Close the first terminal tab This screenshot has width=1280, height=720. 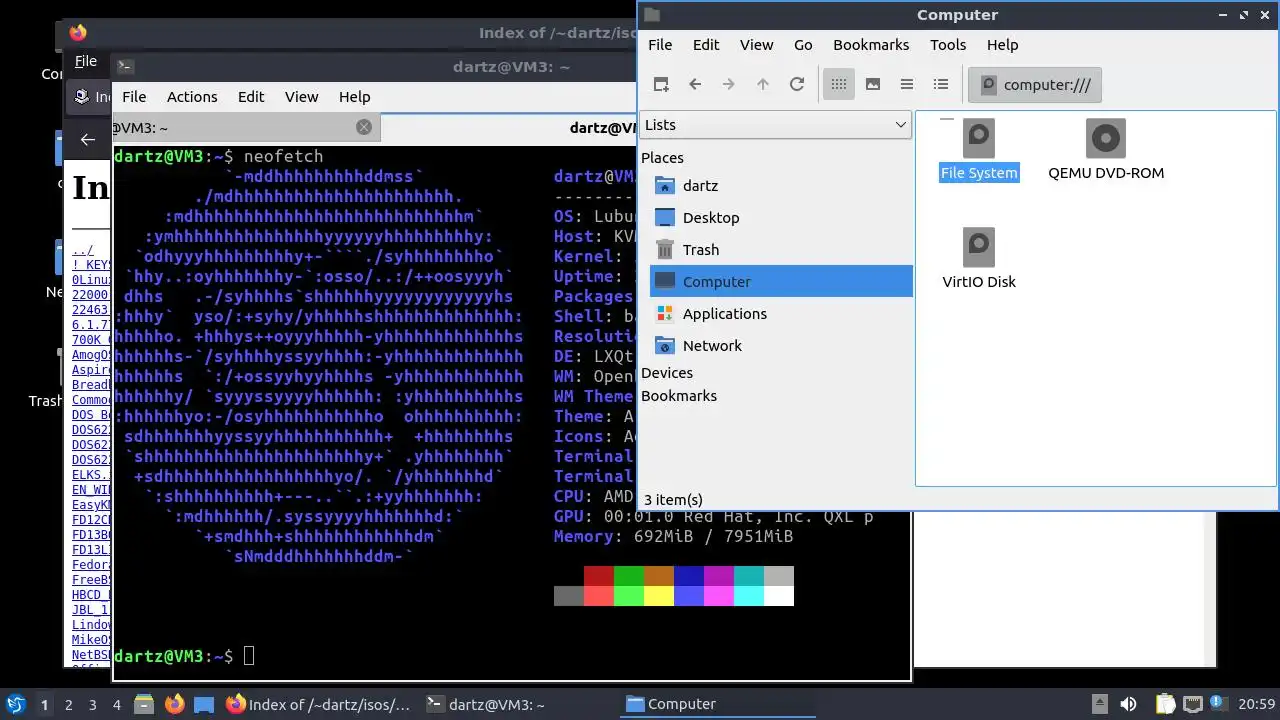point(364,127)
